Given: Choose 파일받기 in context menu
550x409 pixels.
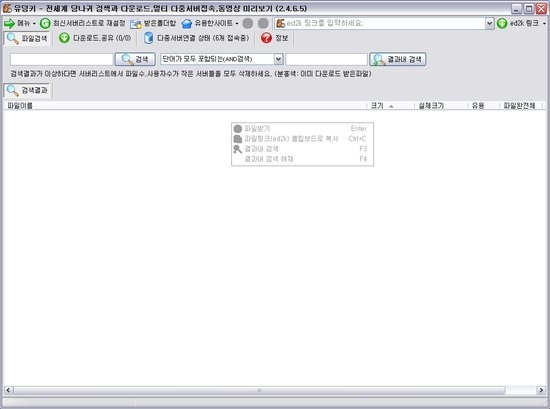Looking at the screenshot, I should 302,129.
